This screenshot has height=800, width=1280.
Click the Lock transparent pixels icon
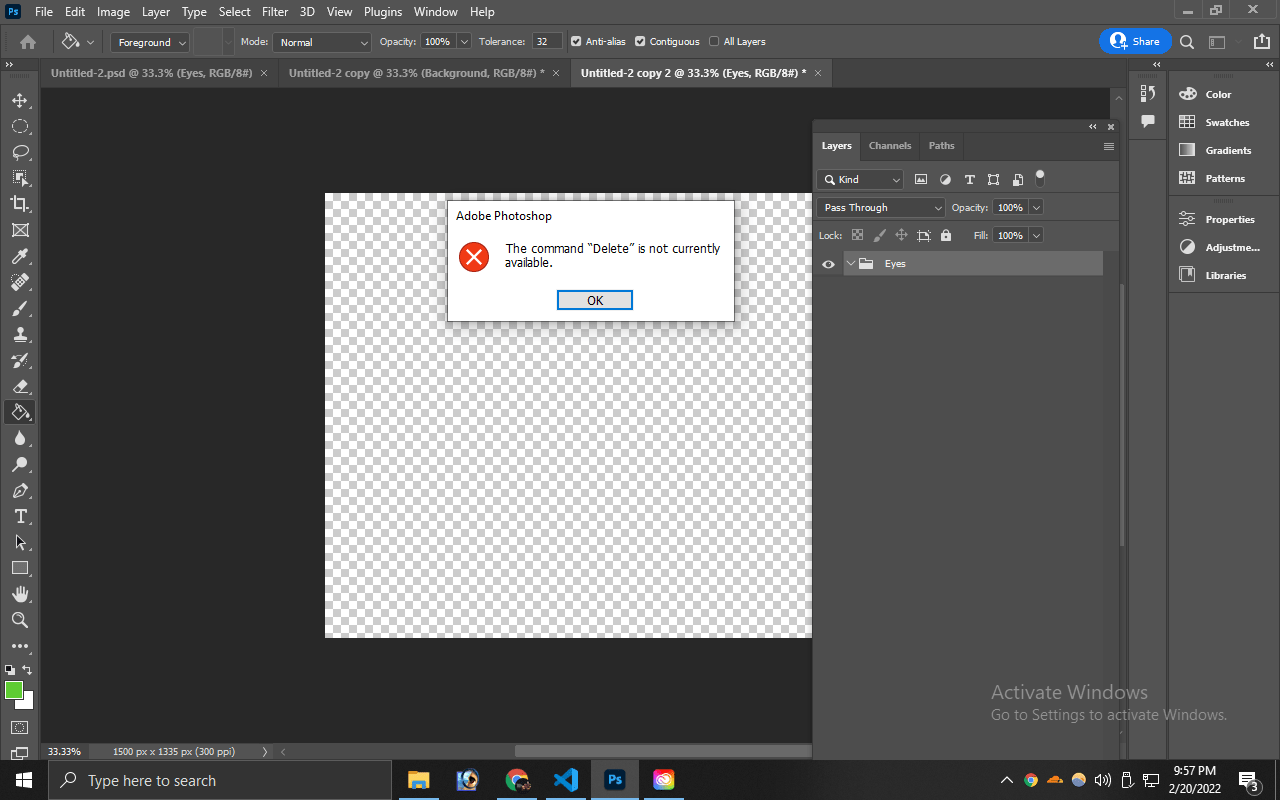(857, 234)
